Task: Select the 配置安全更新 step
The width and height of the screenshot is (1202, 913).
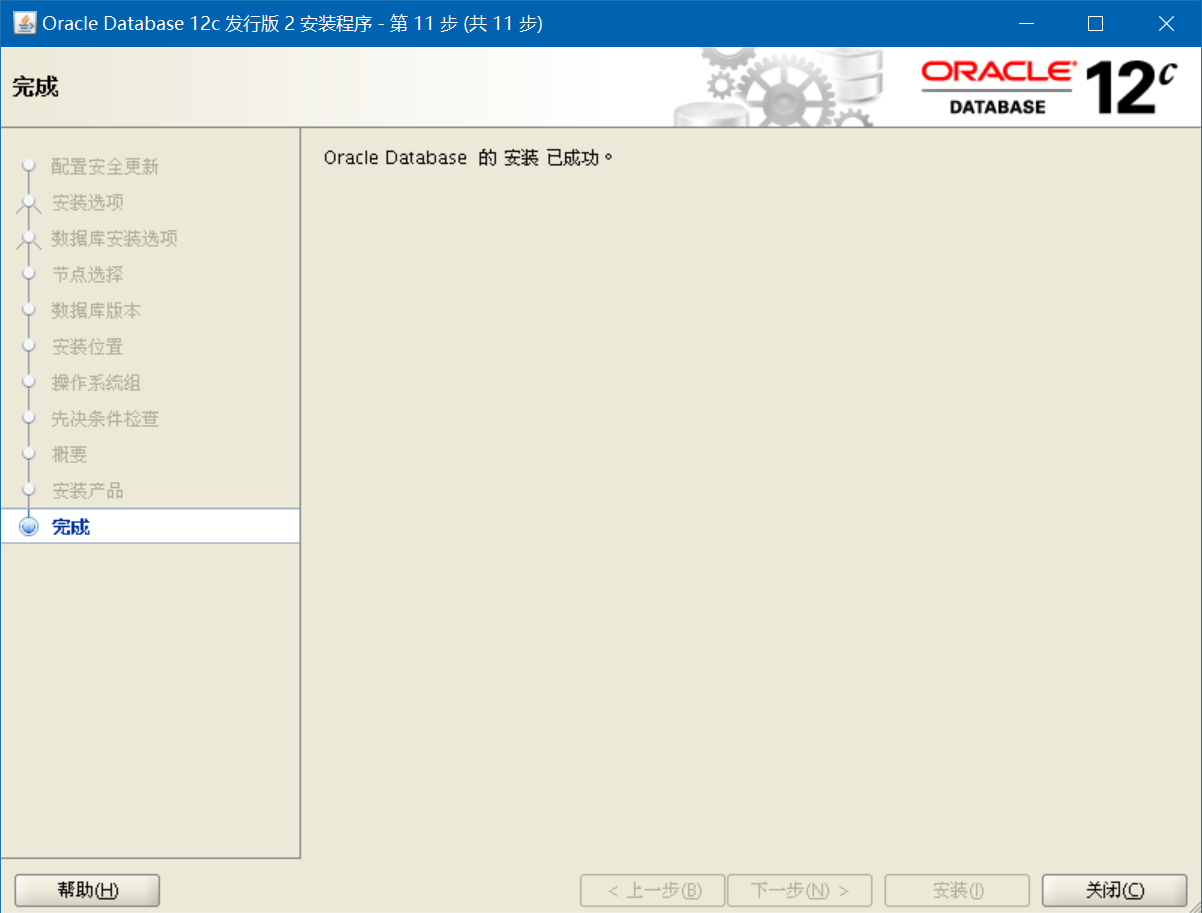Action: 105,167
